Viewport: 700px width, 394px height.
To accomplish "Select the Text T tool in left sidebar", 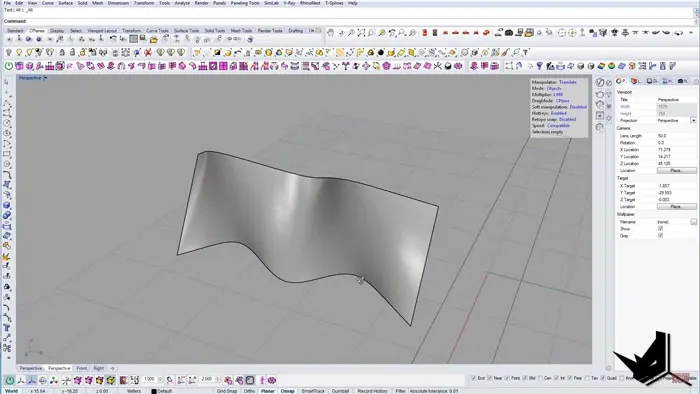I will pyautogui.click(x=7, y=328).
